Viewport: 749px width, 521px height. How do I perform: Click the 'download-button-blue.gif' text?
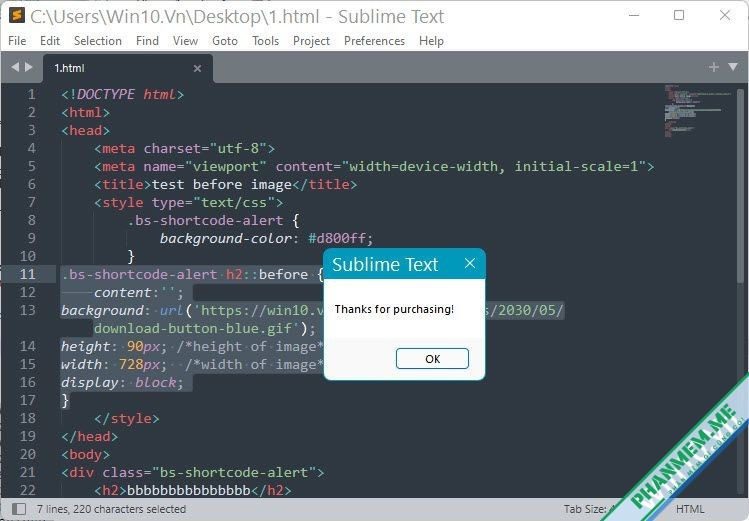pos(193,329)
